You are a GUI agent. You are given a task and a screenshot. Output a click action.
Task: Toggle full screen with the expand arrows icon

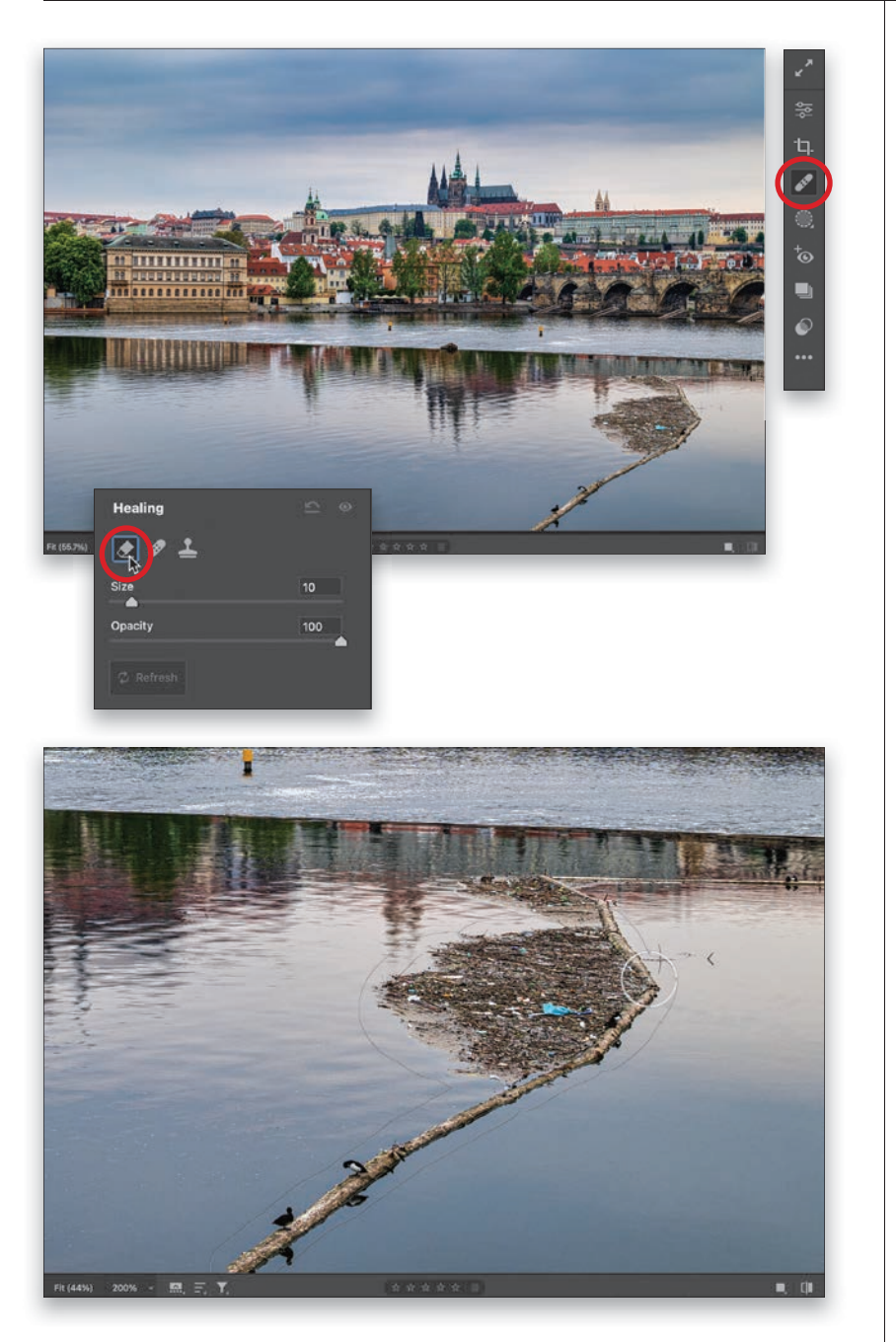(x=803, y=68)
